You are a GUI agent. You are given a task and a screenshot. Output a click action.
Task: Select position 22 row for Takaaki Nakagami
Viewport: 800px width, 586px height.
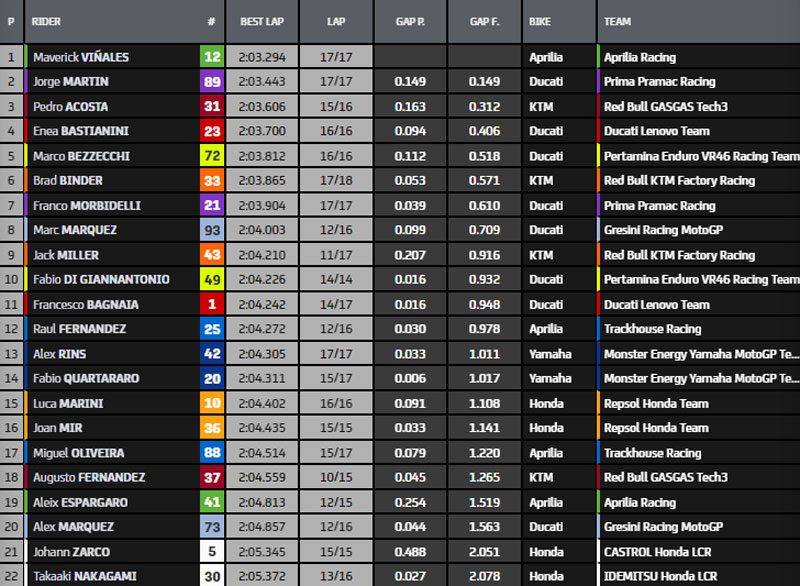point(11,576)
